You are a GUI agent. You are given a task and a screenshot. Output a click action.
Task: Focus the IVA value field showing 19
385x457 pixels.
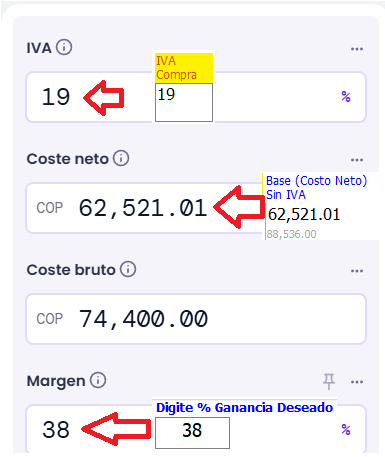point(196,97)
